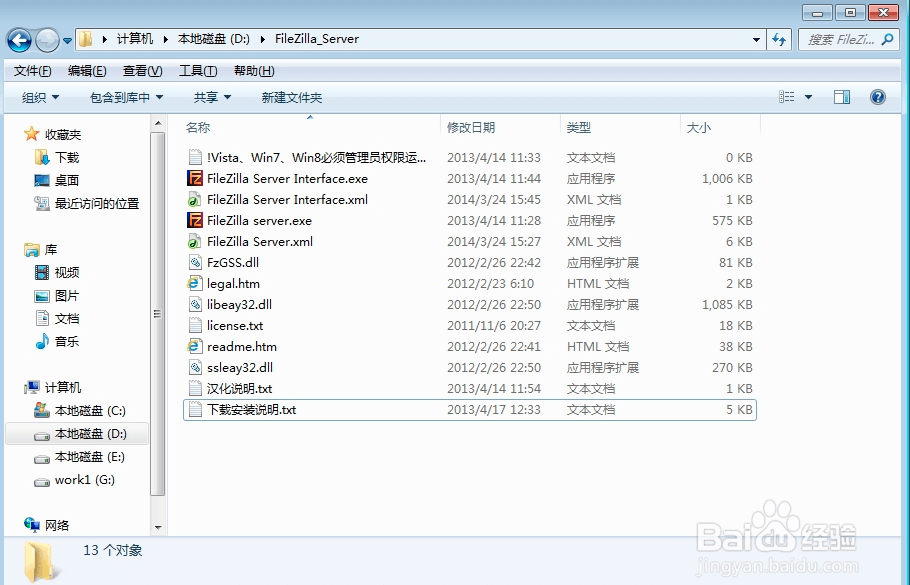Open the 共享 dropdown
This screenshot has height=585, width=910.
click(212, 98)
